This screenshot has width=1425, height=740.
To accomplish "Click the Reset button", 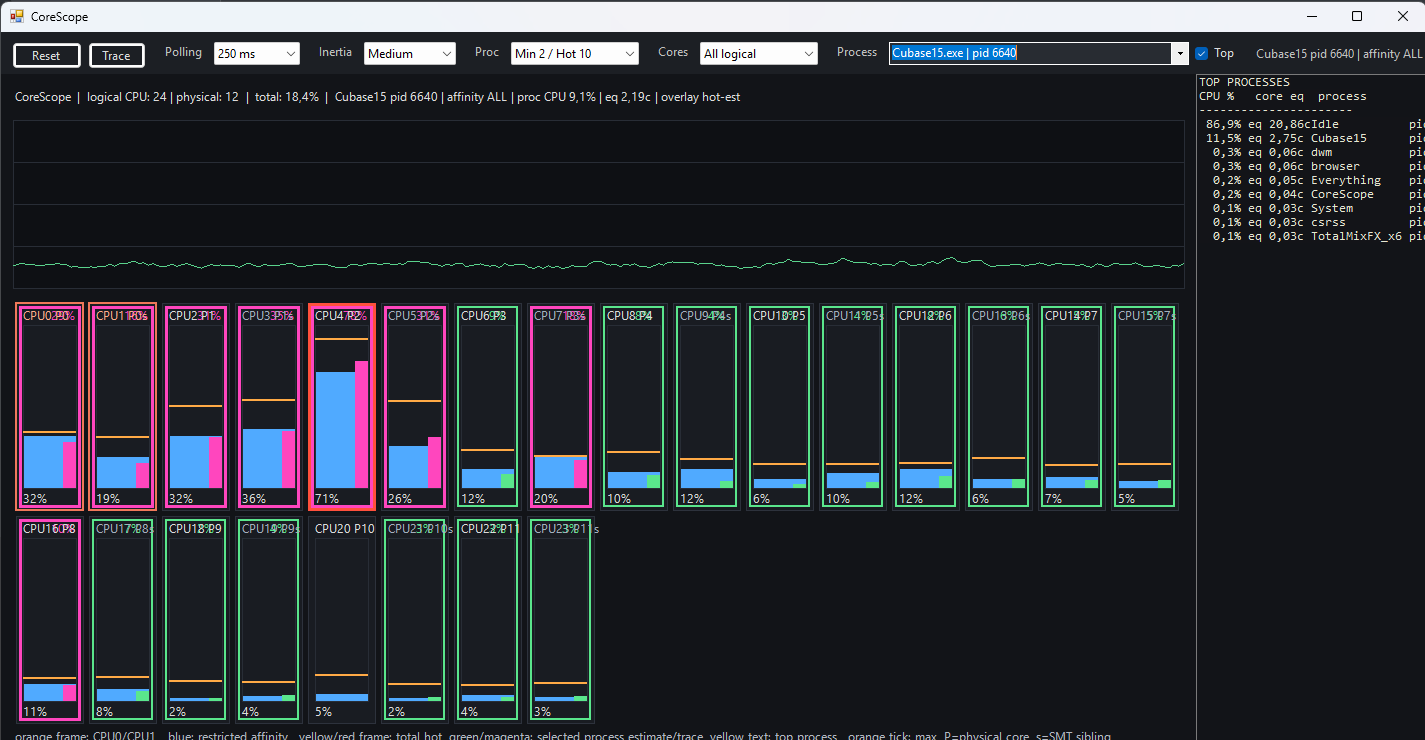I will coord(47,55).
